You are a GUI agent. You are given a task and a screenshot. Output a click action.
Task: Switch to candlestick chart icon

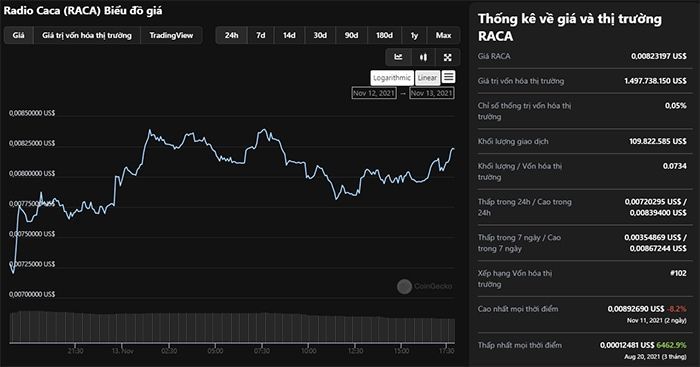(423, 57)
